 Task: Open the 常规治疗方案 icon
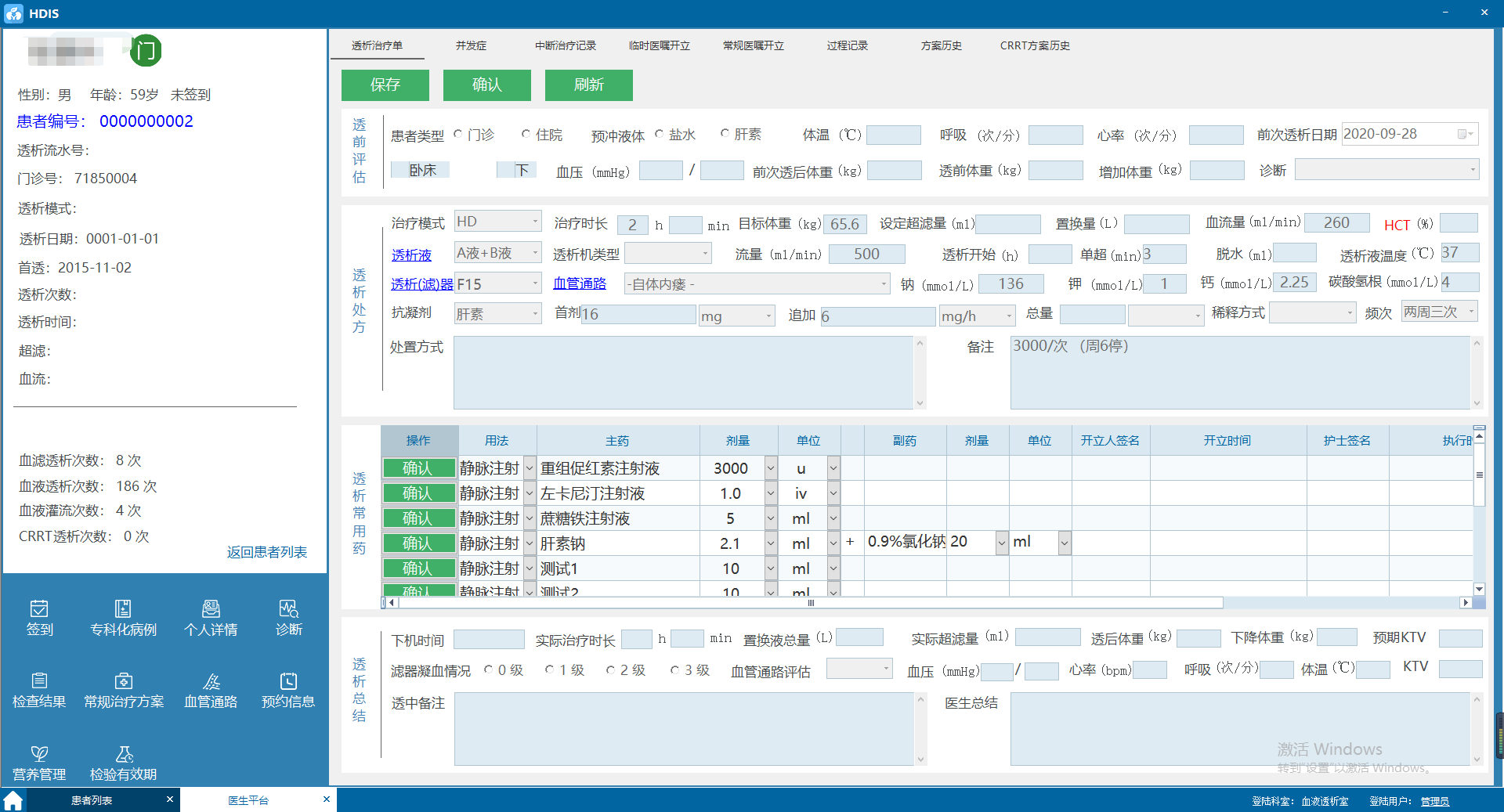click(x=124, y=681)
